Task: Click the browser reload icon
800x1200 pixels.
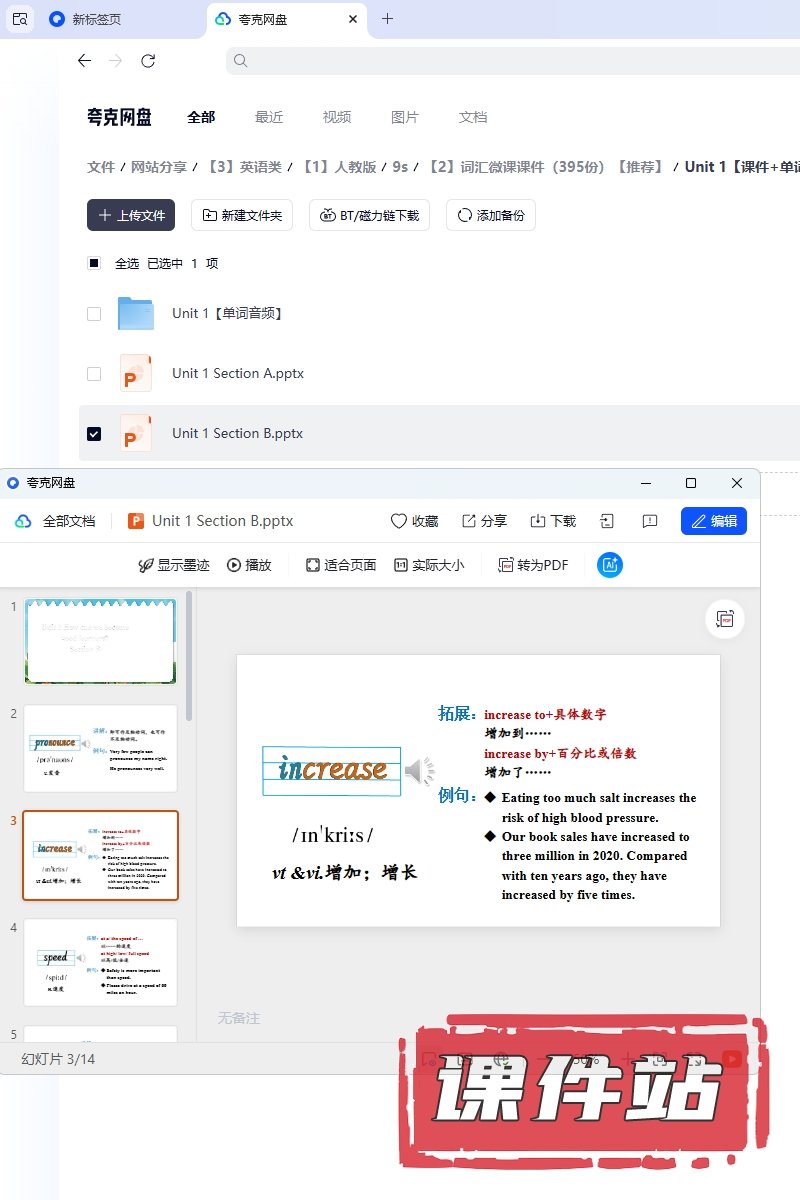Action: click(148, 61)
